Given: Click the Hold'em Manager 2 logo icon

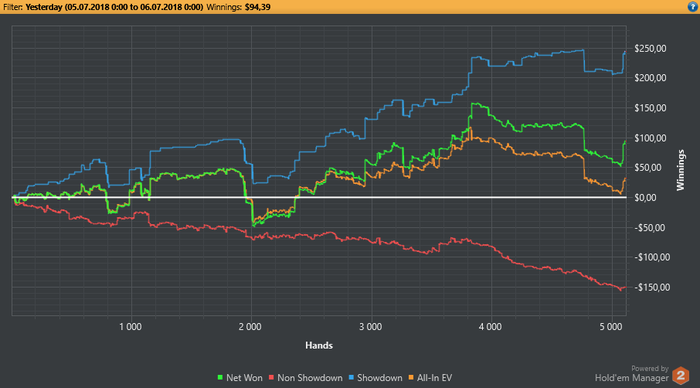Looking at the screenshot, I should point(681,375).
